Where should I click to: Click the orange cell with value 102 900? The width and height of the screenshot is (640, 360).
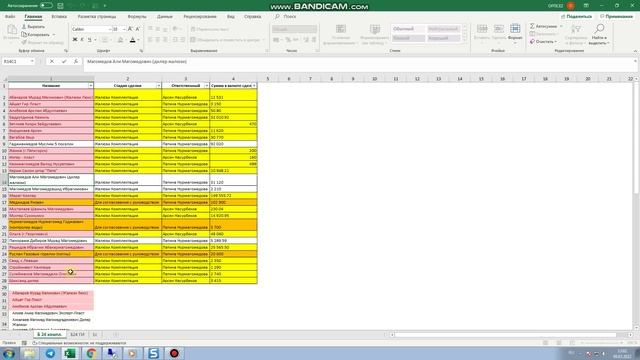(233, 202)
